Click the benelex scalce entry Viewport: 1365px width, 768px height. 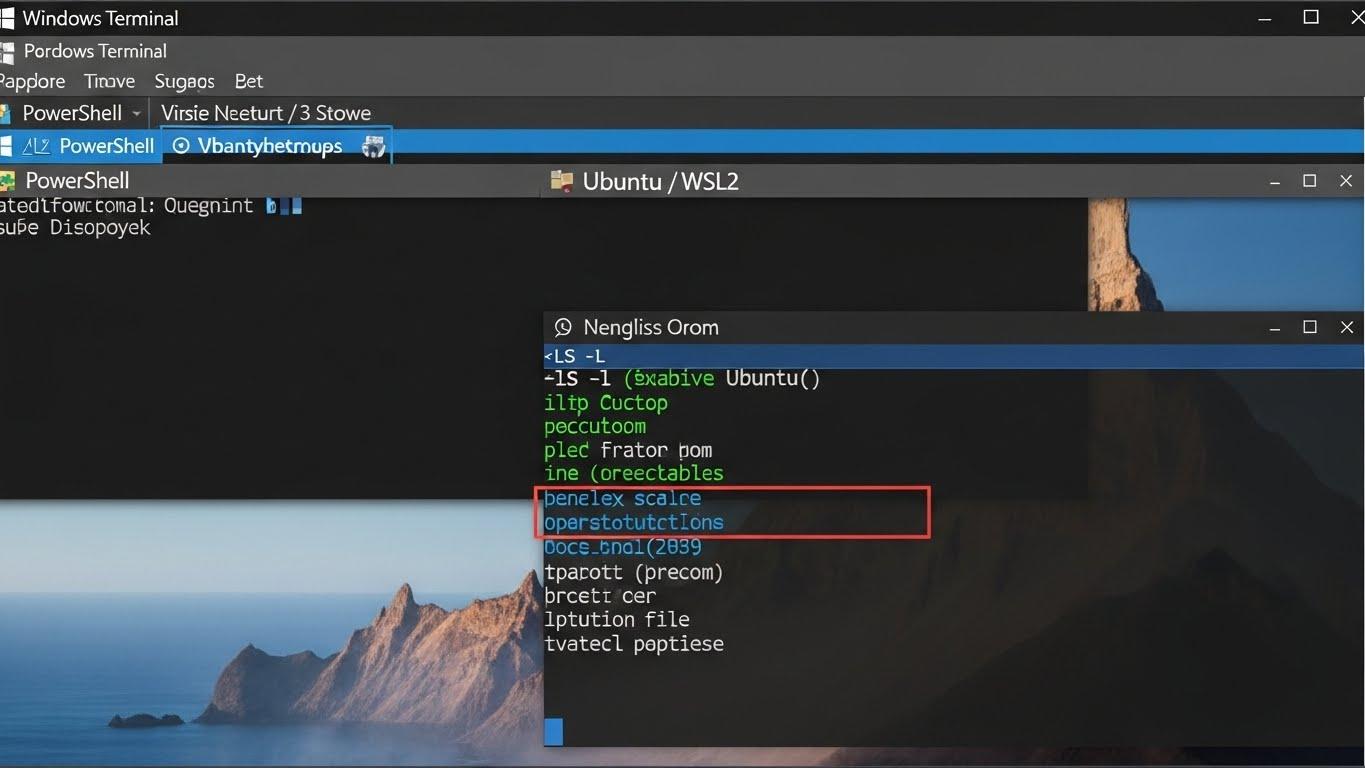point(622,498)
